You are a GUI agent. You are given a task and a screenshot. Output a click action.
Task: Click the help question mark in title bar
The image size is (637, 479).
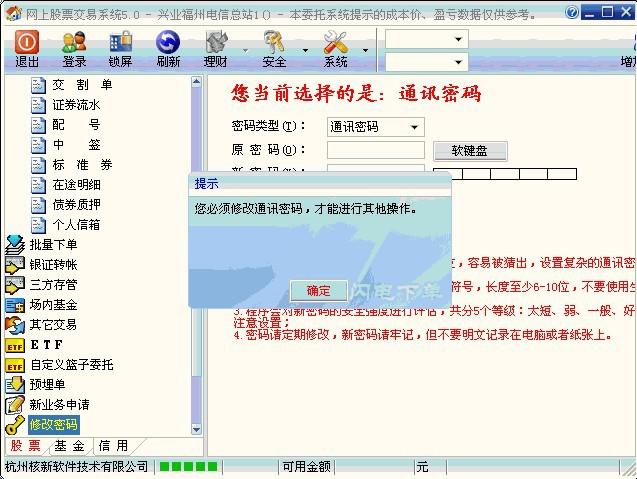click(572, 12)
